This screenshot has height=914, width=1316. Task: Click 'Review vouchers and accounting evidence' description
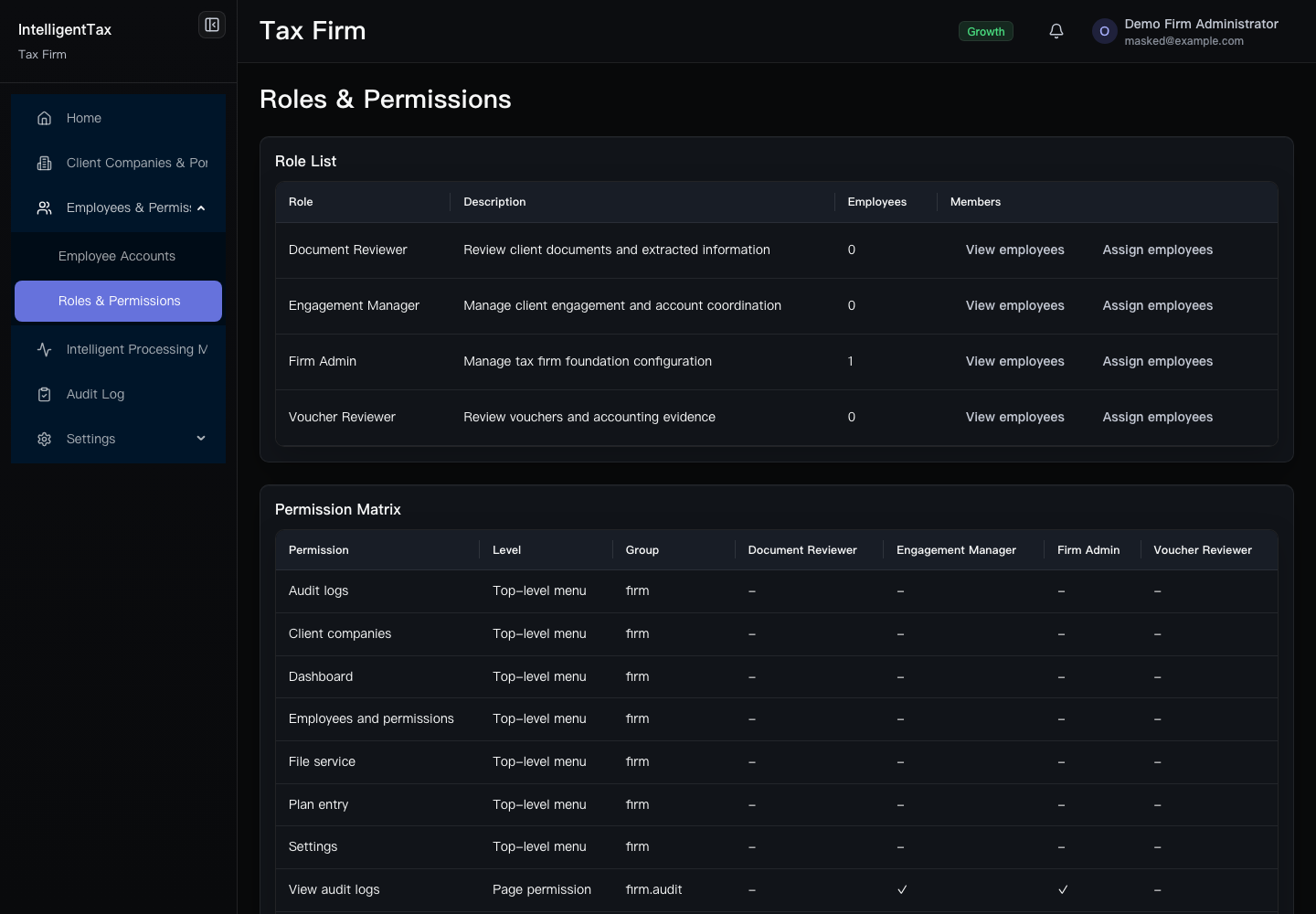589,417
